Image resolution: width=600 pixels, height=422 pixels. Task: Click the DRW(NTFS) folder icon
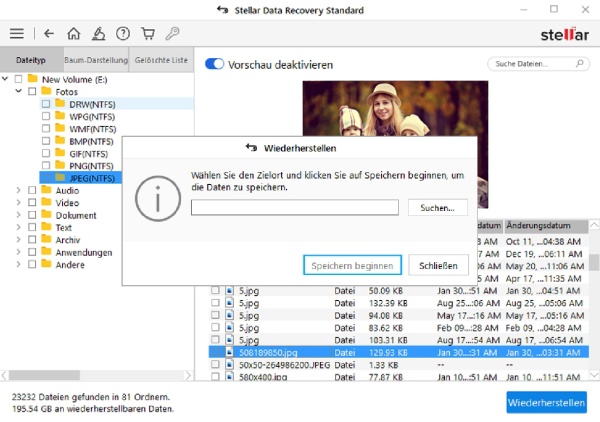point(60,103)
